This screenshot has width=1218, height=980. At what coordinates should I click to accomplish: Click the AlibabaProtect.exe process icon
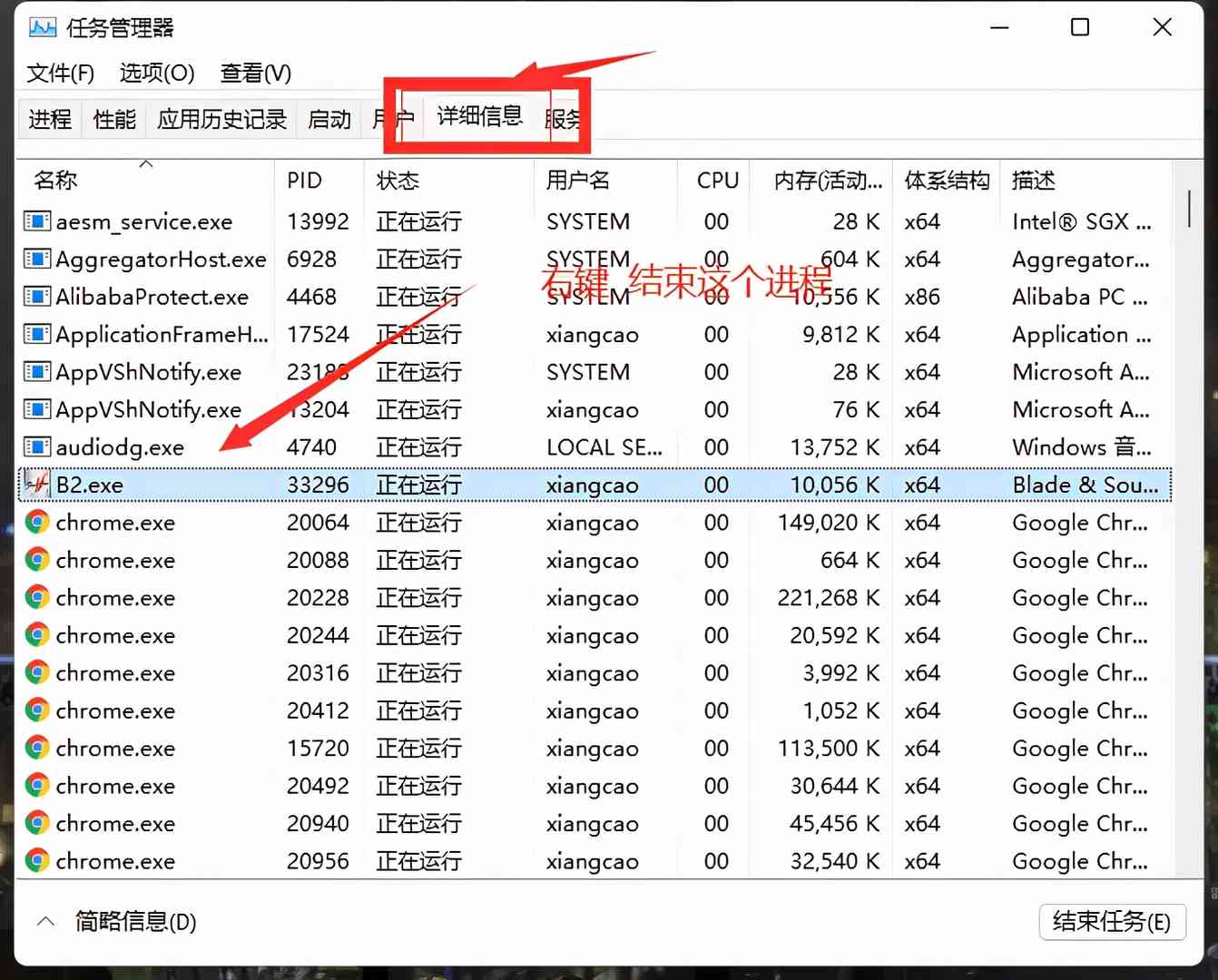(37, 297)
